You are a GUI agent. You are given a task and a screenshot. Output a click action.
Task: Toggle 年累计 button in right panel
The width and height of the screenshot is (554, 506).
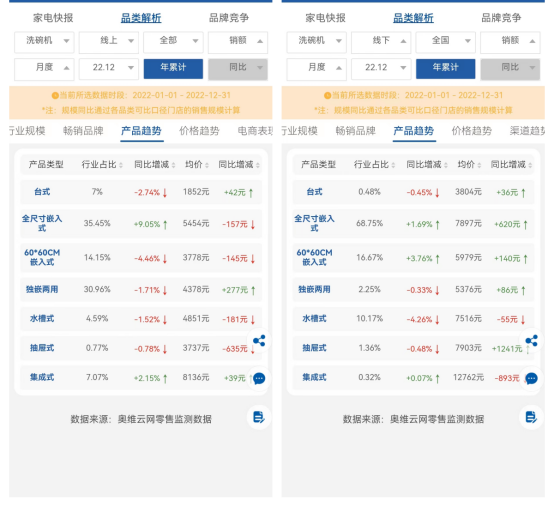pyautogui.click(x=446, y=69)
